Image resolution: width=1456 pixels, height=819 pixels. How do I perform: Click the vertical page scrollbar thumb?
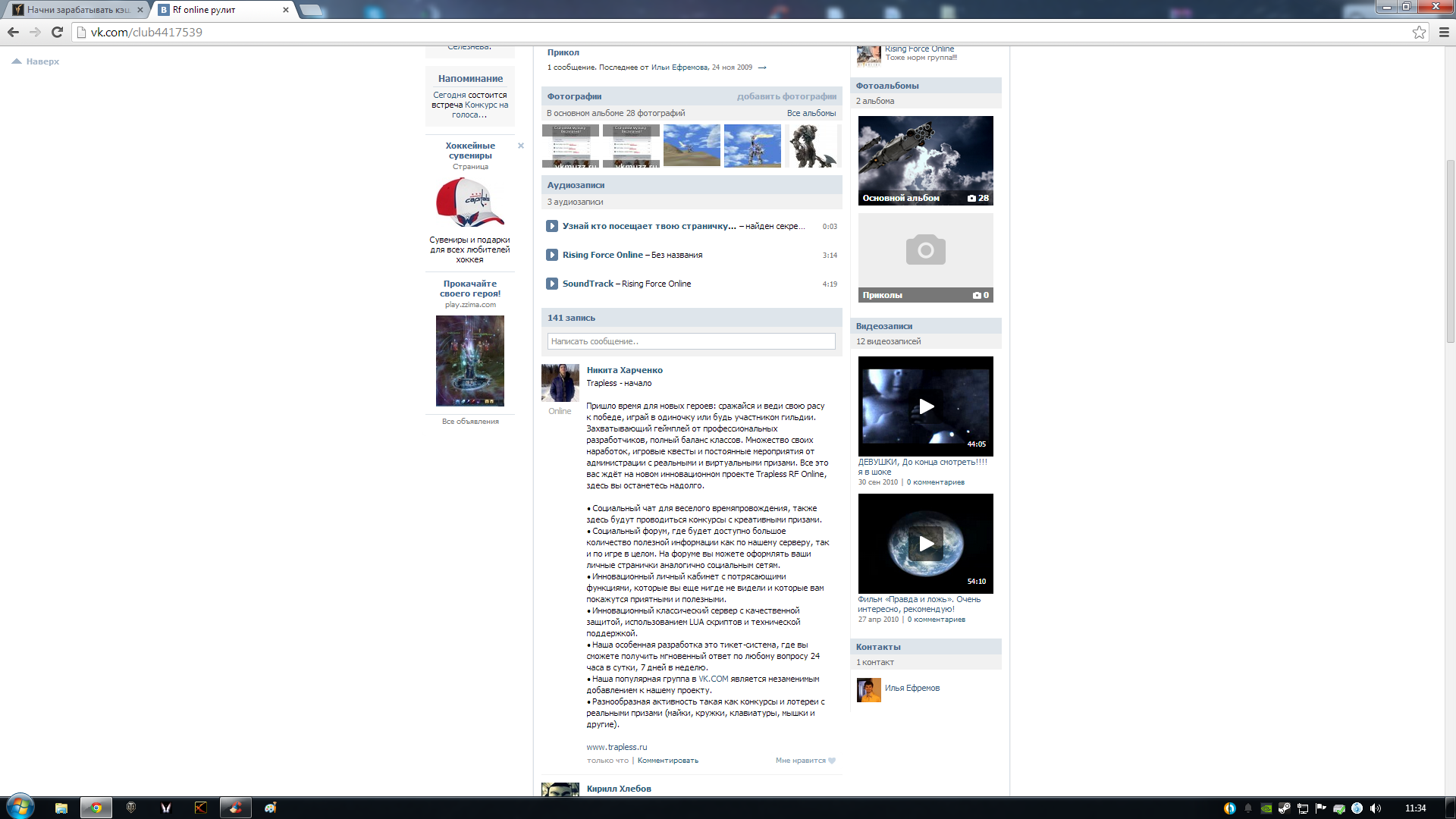[1450, 250]
